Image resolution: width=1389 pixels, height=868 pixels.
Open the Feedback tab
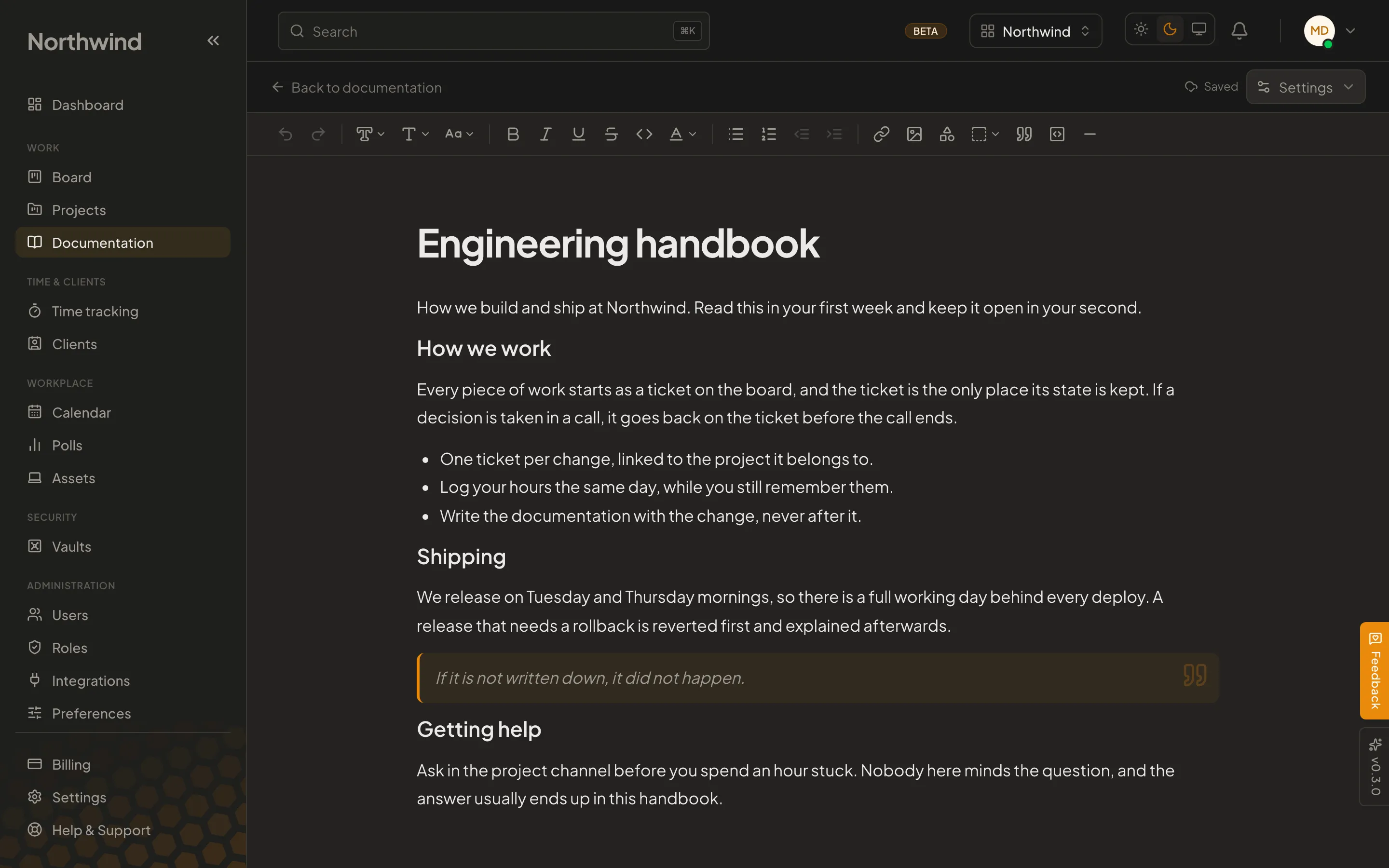pos(1375,670)
